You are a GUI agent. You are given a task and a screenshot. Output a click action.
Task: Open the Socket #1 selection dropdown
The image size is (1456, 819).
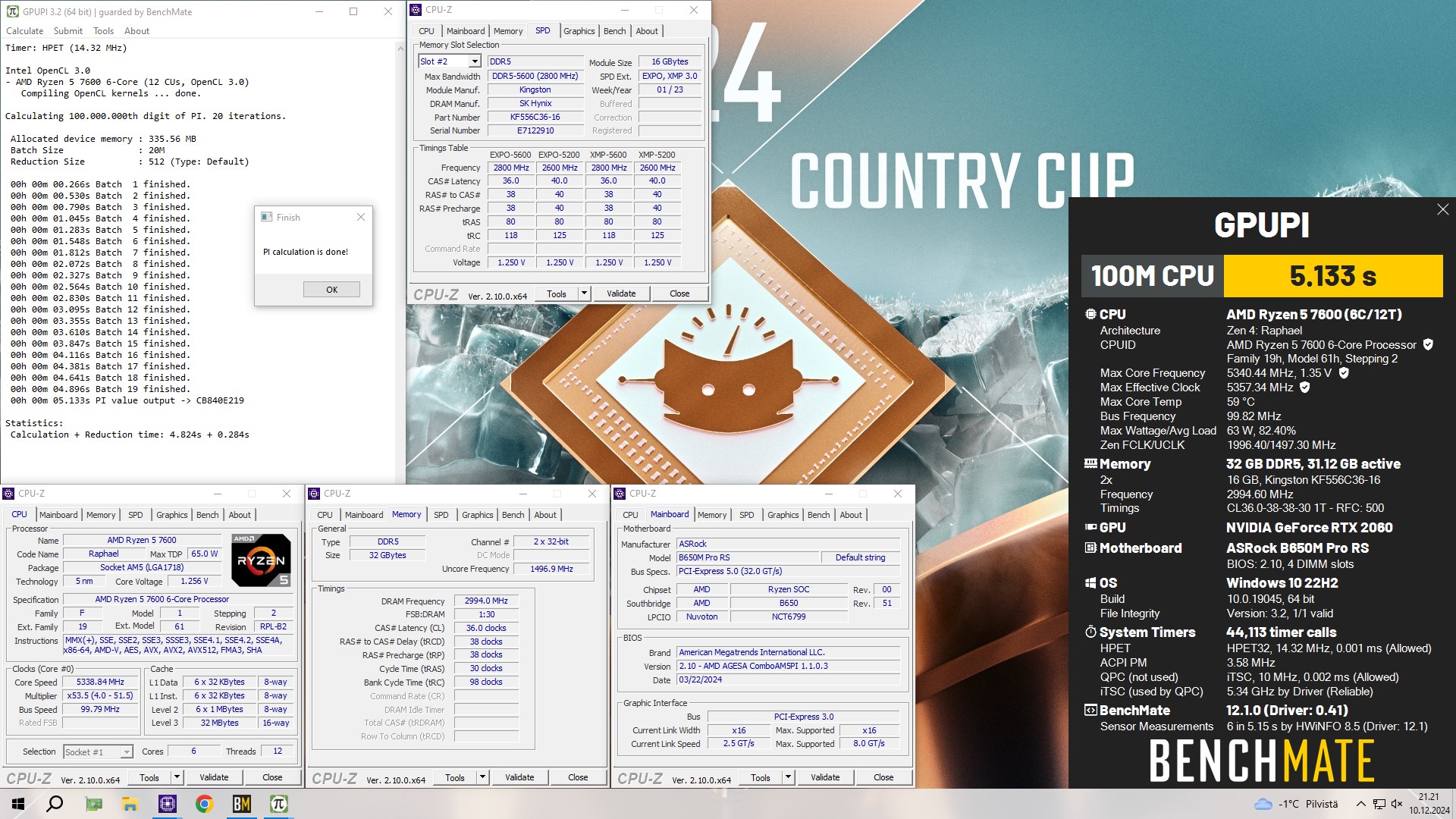(x=126, y=752)
